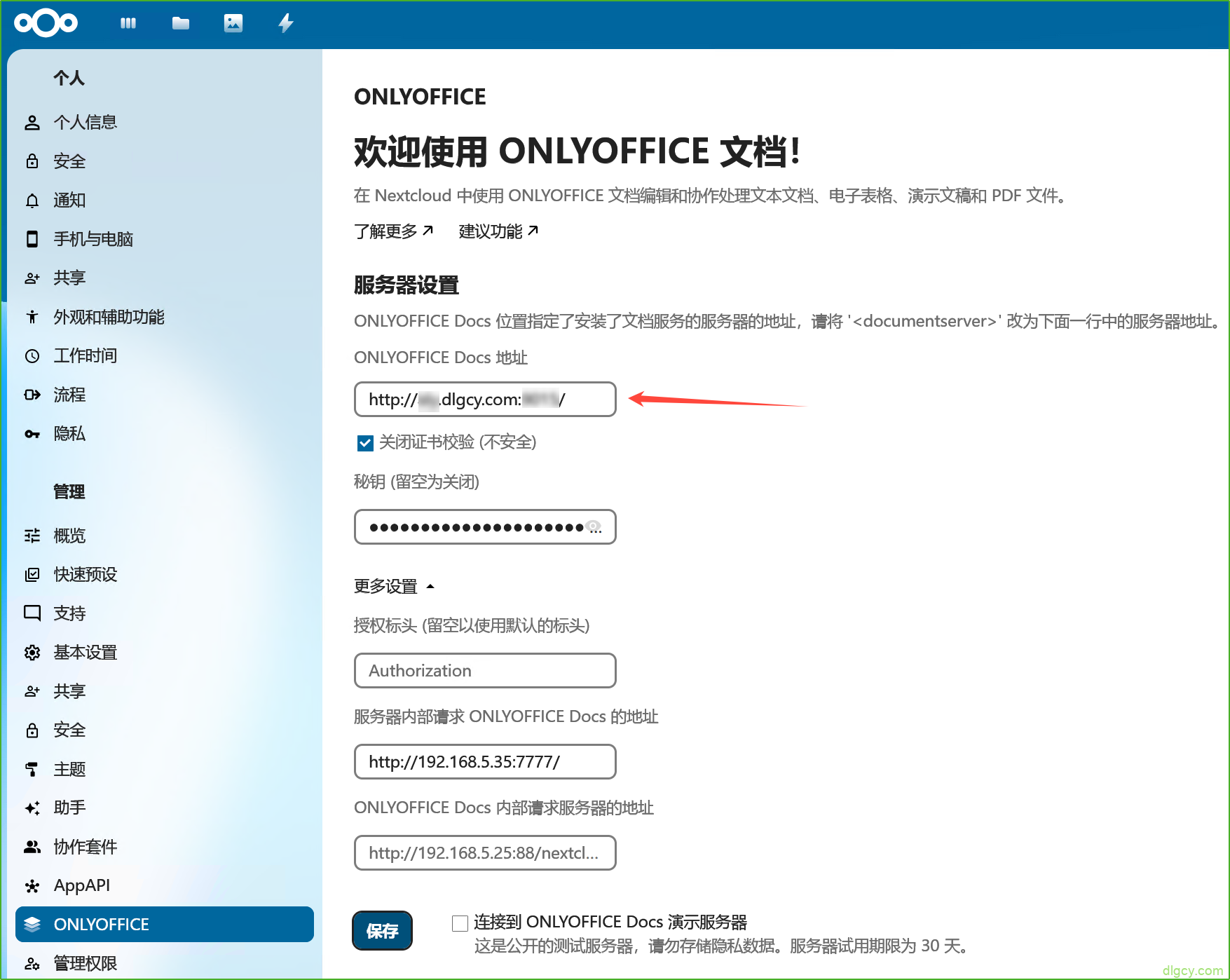This screenshot has width=1230, height=980.
Task: Go to 手机与电脑 settings
Action: (x=165, y=239)
